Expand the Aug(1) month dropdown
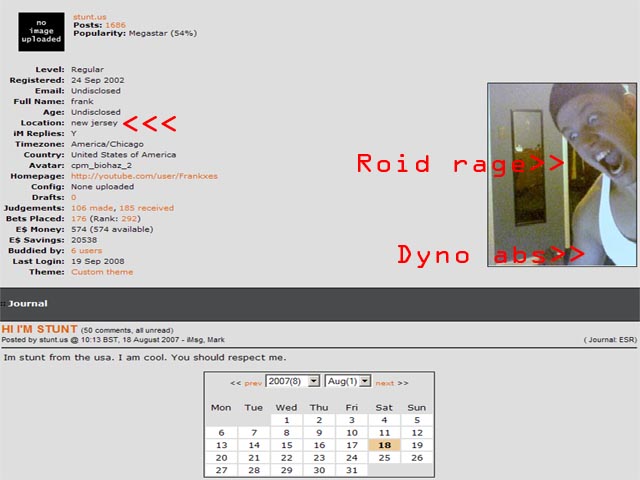Viewport: 640px width, 480px height. coord(347,382)
